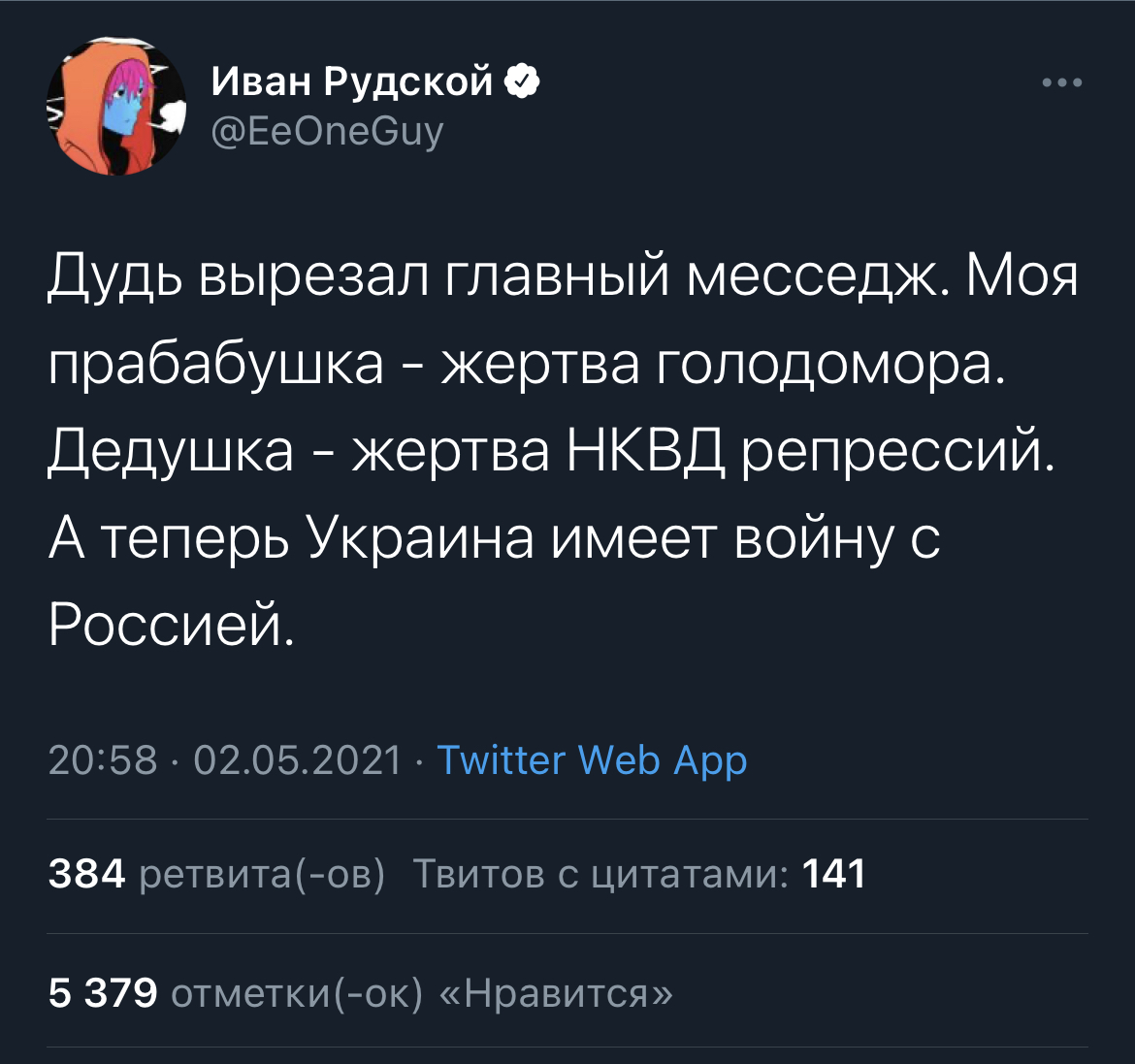Click the 02.05.2021 date
Viewport: 1135px width, 1064px height.
coord(297,760)
